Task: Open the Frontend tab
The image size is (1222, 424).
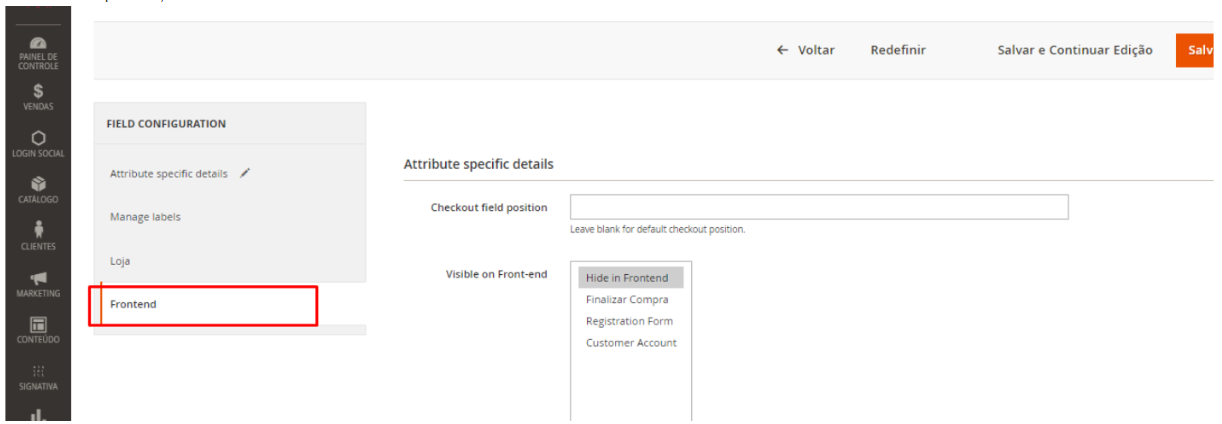Action: coord(133,304)
